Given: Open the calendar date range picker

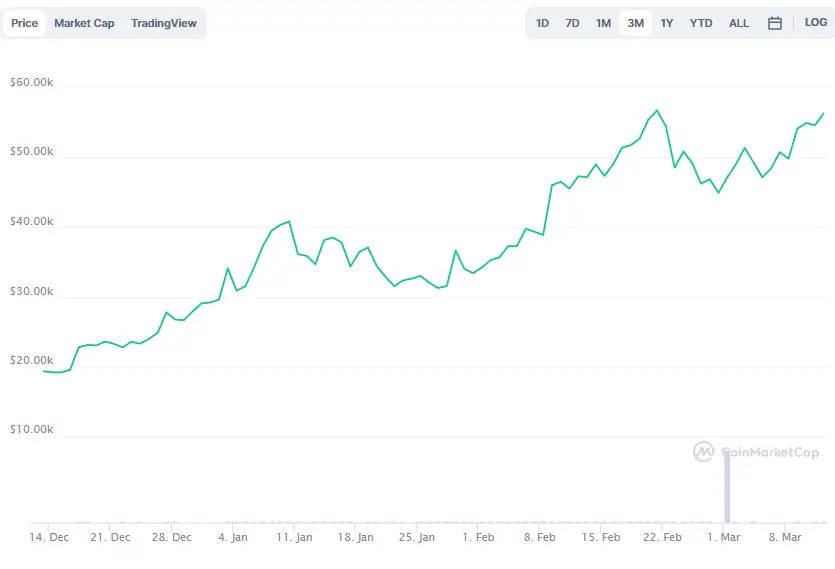Looking at the screenshot, I should tap(775, 23).
